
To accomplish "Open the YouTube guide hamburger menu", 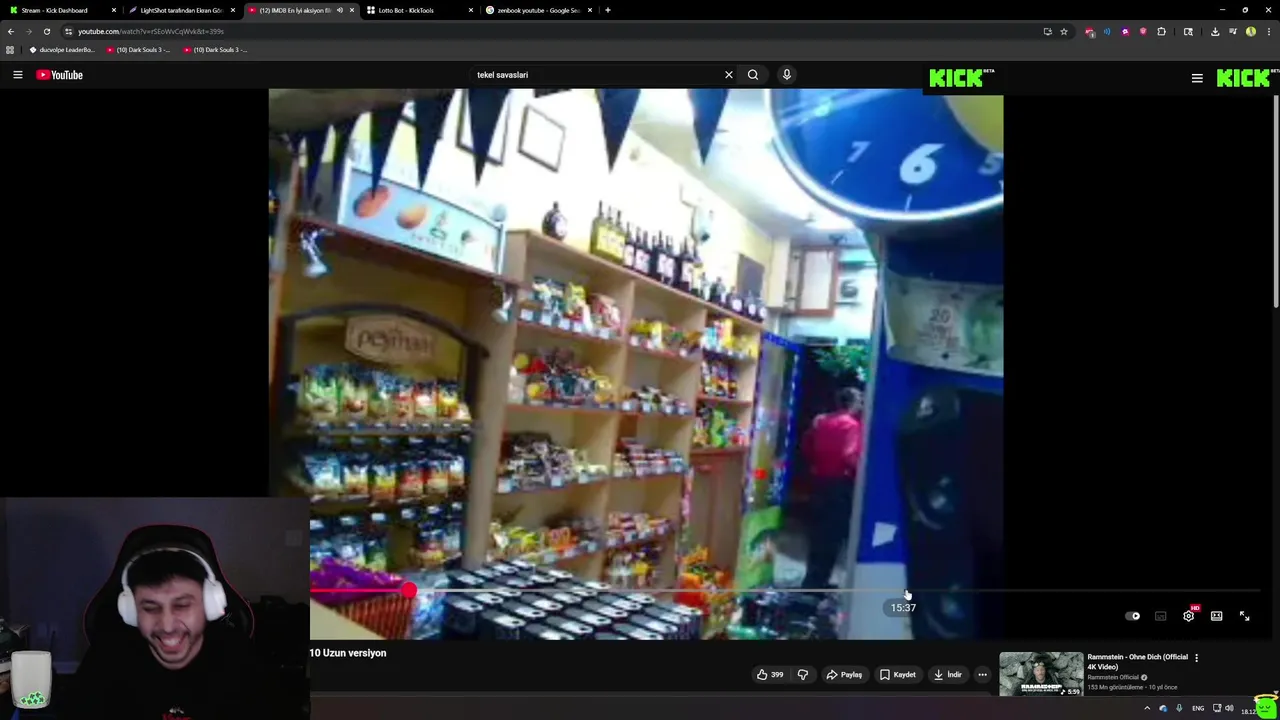I will (18, 75).
